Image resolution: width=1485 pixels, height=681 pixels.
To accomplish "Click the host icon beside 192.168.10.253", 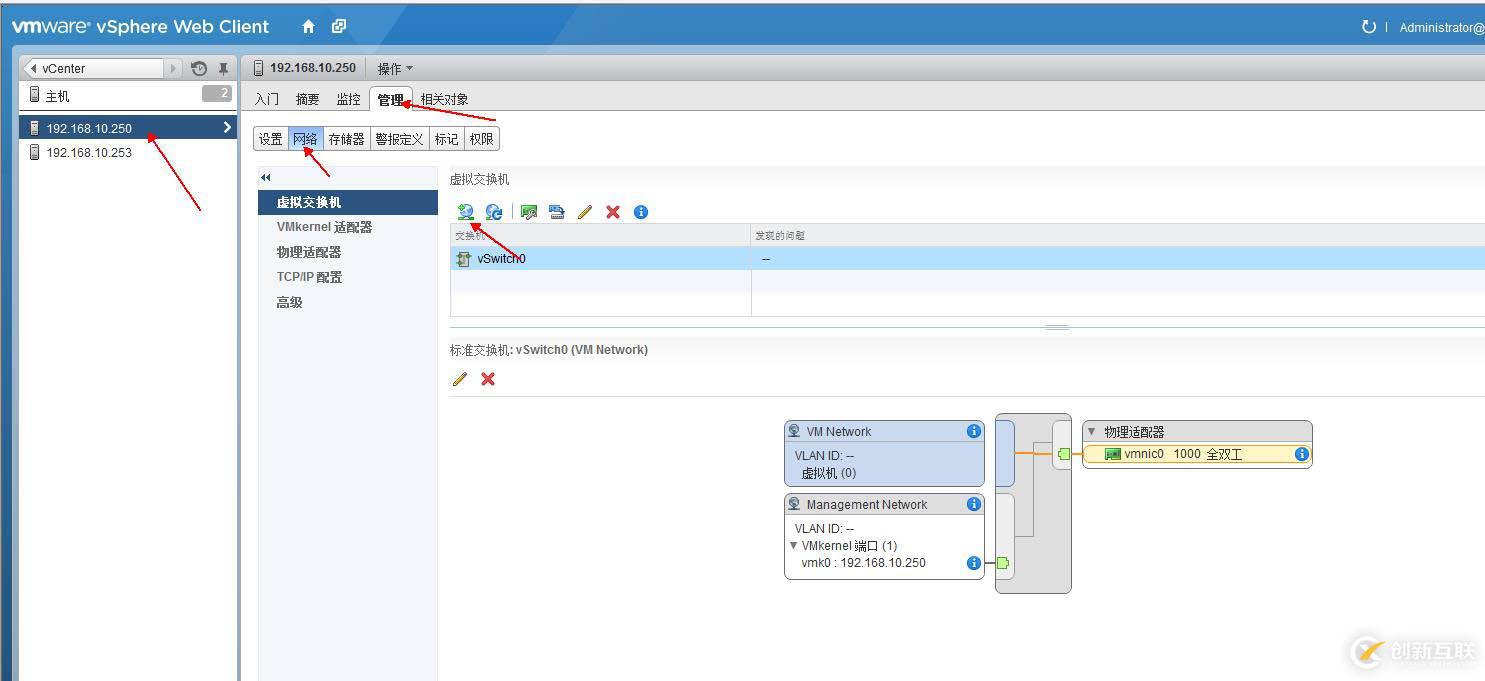I will [x=35, y=152].
